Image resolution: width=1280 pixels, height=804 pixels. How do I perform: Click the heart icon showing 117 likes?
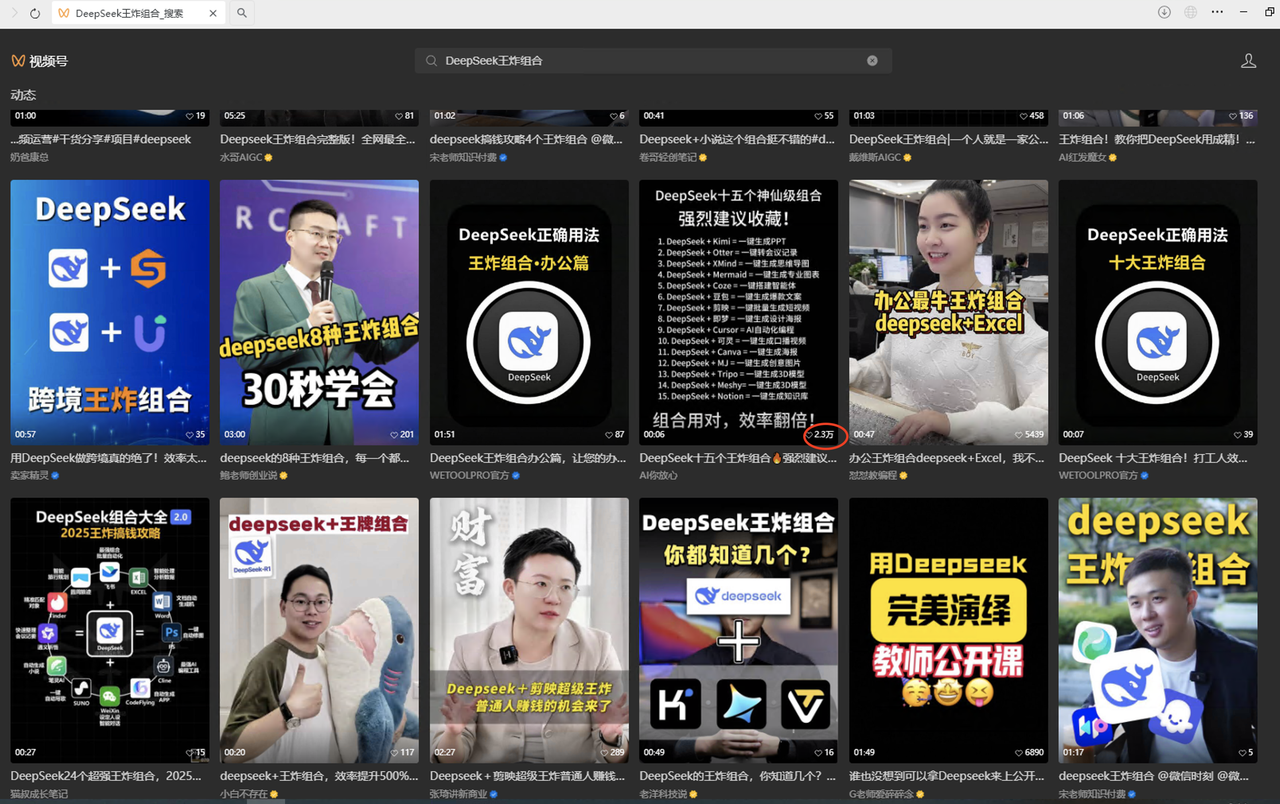click(394, 753)
